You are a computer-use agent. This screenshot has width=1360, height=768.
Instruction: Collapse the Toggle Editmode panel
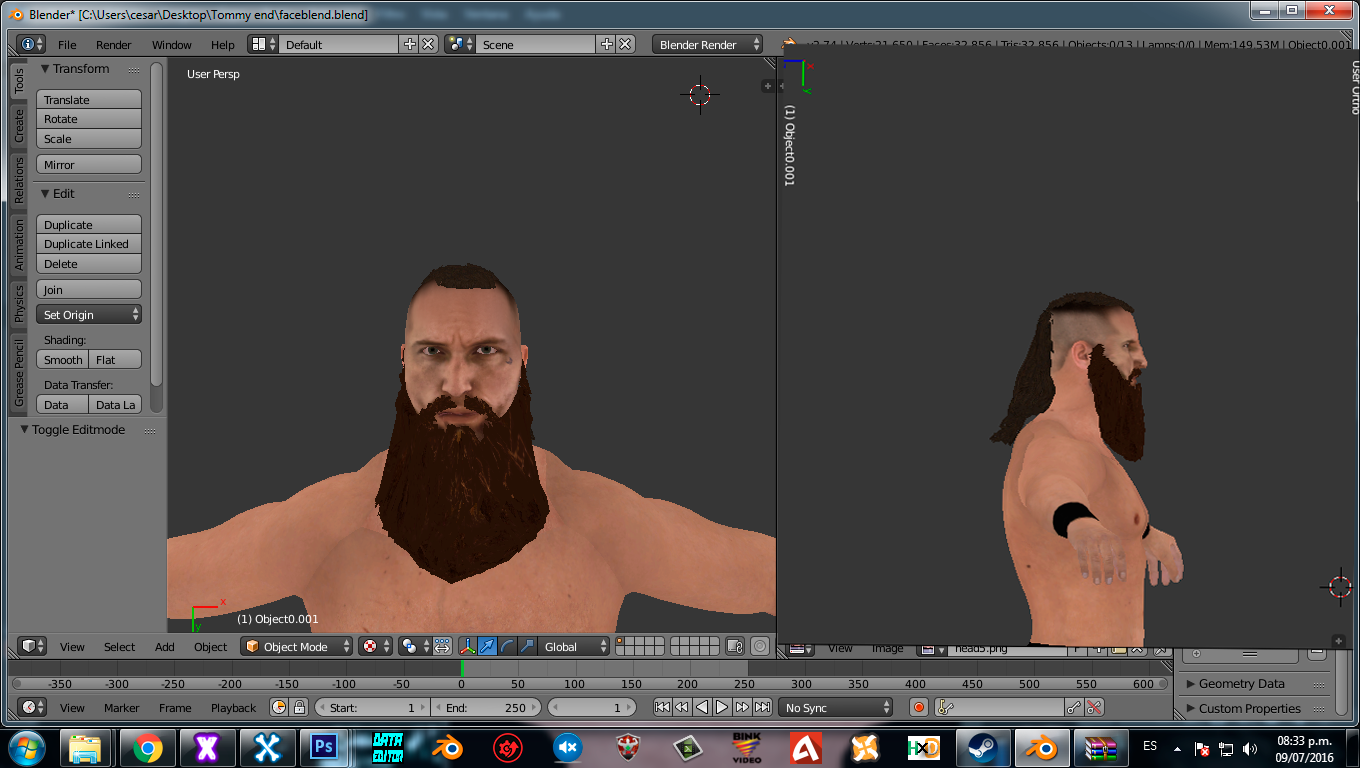tap(25, 430)
